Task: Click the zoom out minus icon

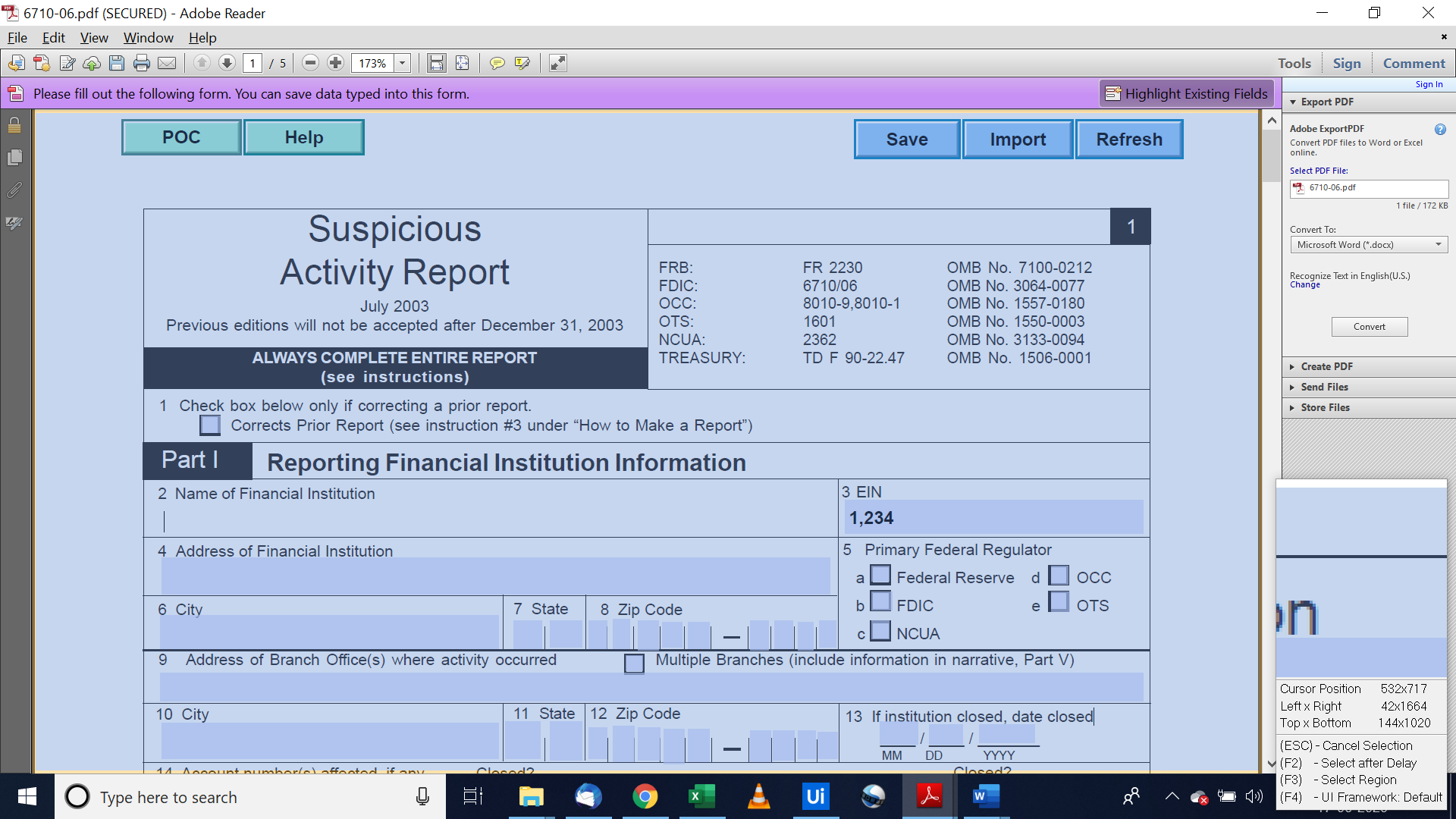Action: (310, 63)
